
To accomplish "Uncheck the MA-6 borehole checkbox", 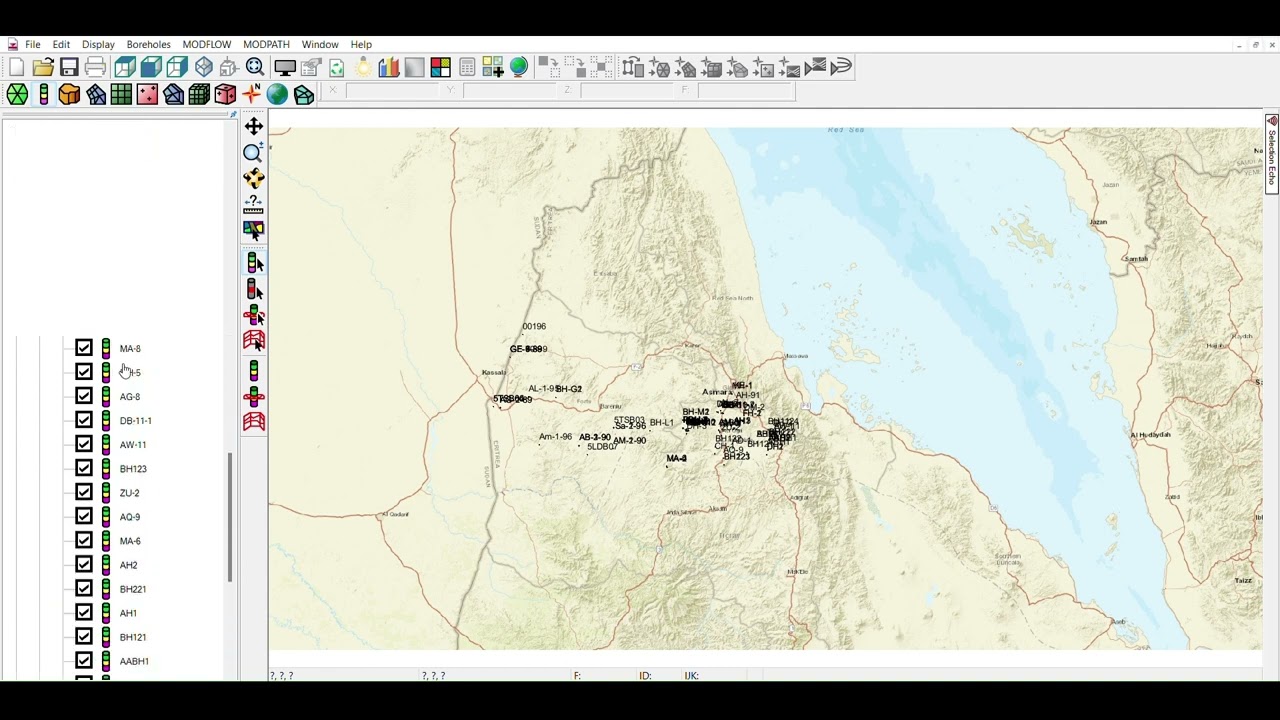I will [84, 540].
